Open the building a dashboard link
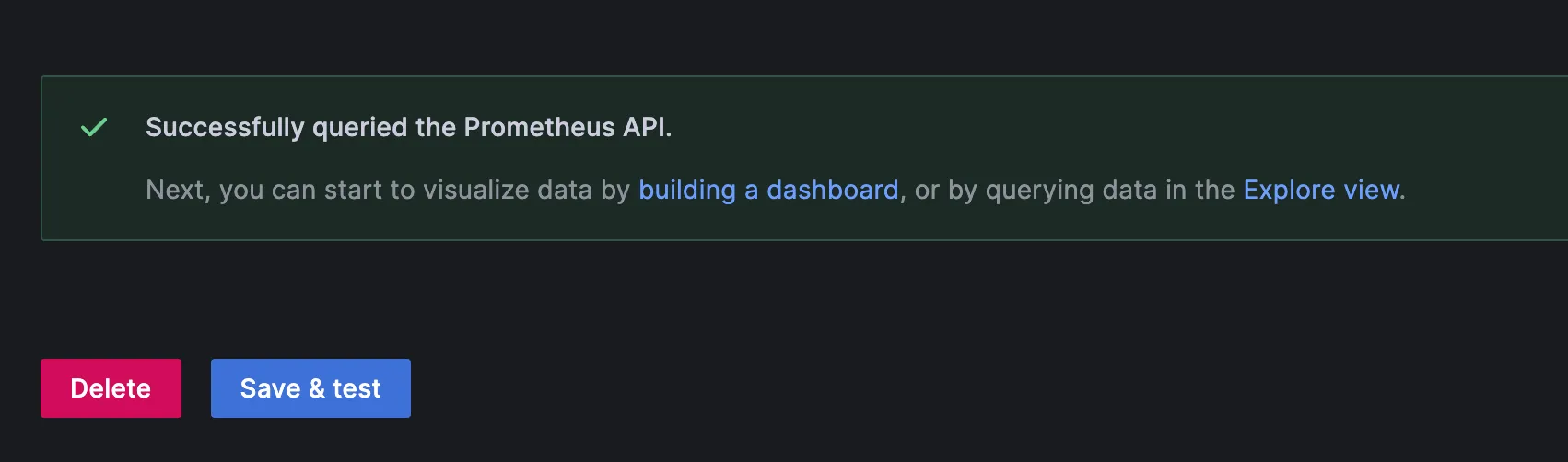Screen dimensions: 1568x462 coord(768,190)
